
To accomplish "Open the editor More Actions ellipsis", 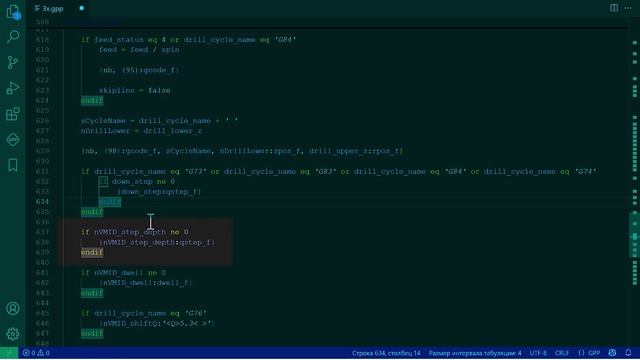I will click(x=628, y=8).
